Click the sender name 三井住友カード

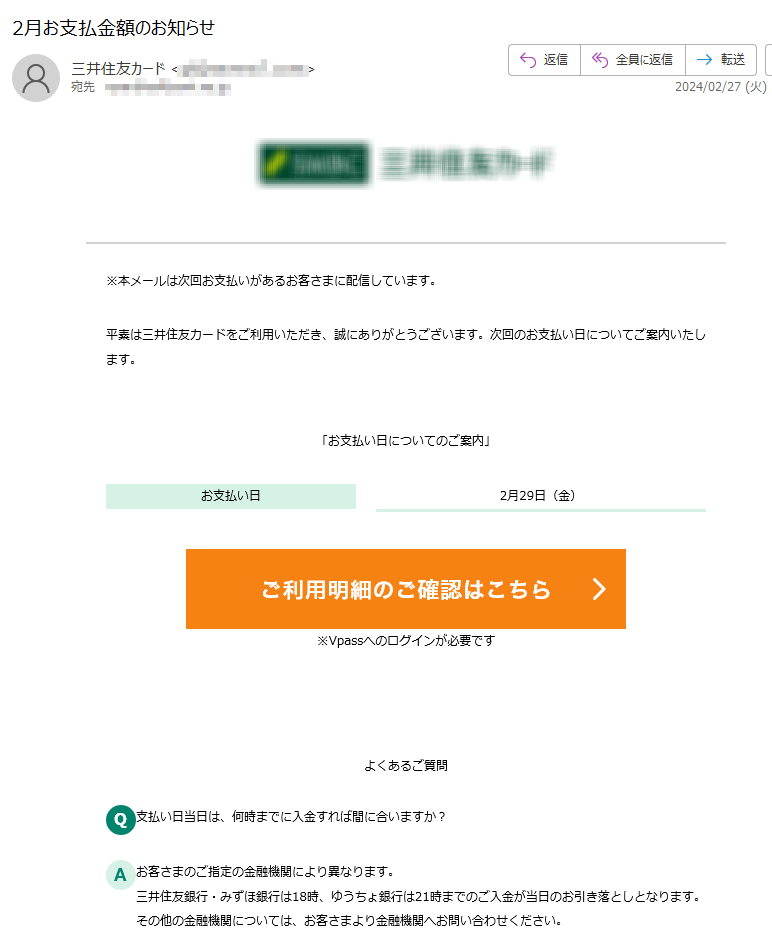[x=118, y=69]
